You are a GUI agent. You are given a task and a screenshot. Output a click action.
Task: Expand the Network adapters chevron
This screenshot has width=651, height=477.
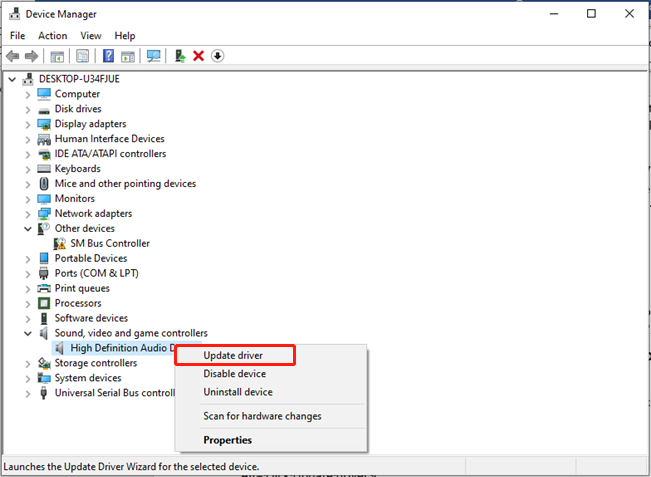click(27, 215)
